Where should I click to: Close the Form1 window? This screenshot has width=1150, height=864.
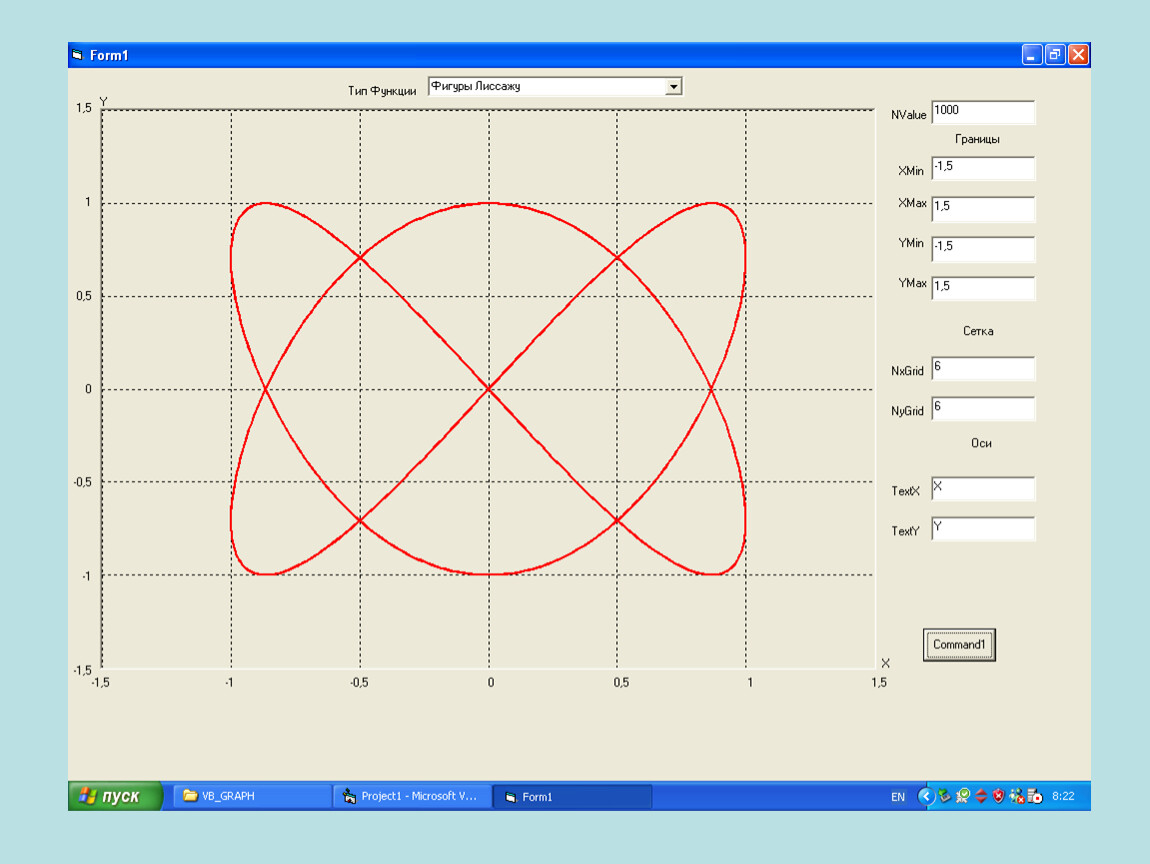(1078, 55)
